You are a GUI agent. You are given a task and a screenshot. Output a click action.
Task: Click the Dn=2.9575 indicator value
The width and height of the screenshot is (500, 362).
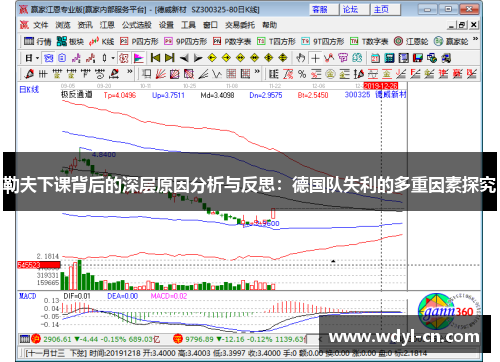pos(266,95)
